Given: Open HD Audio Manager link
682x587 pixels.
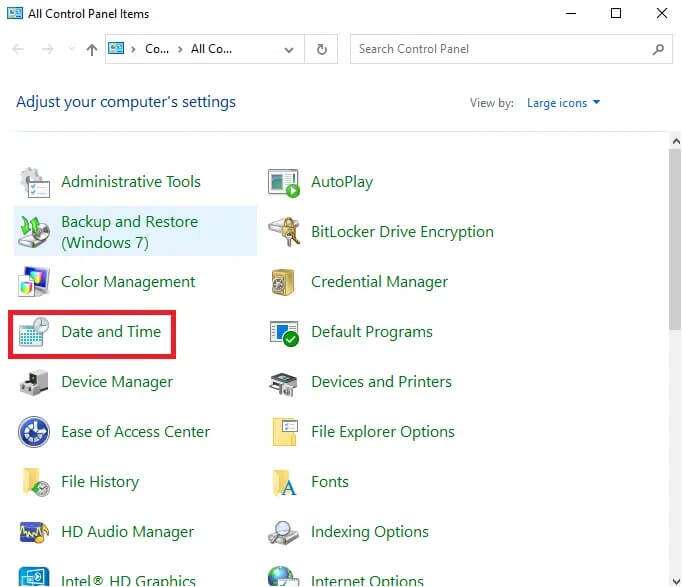Looking at the screenshot, I should point(127,532).
